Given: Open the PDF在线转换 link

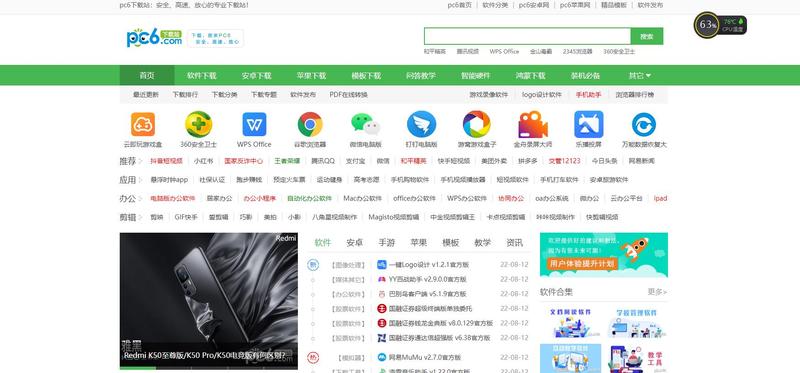Looking at the screenshot, I should pyautogui.click(x=348, y=94).
